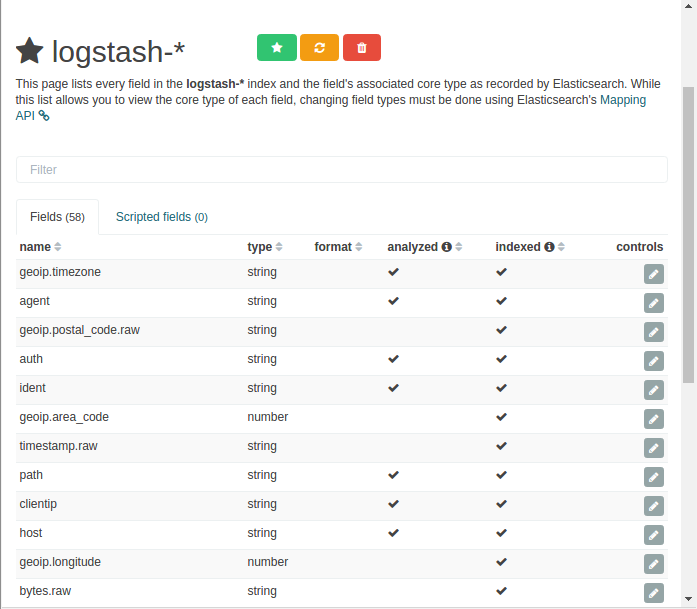Select the bytes.raw field name
Viewport: 697px width, 609px height.
tap(45, 591)
